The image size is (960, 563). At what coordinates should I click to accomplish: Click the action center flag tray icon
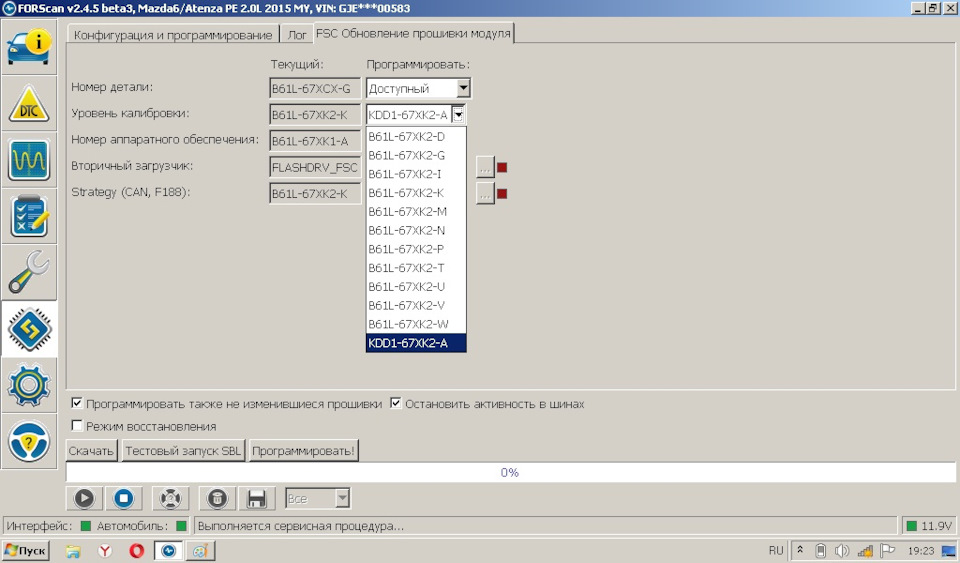coord(887,551)
